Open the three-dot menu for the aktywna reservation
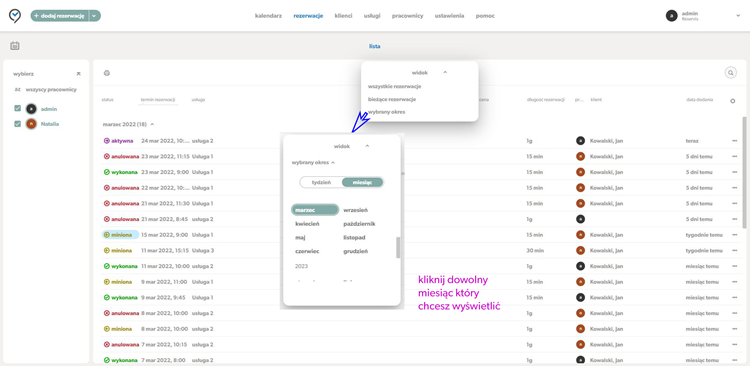Image resolution: width=750 pixels, height=366 pixels. coord(734,141)
